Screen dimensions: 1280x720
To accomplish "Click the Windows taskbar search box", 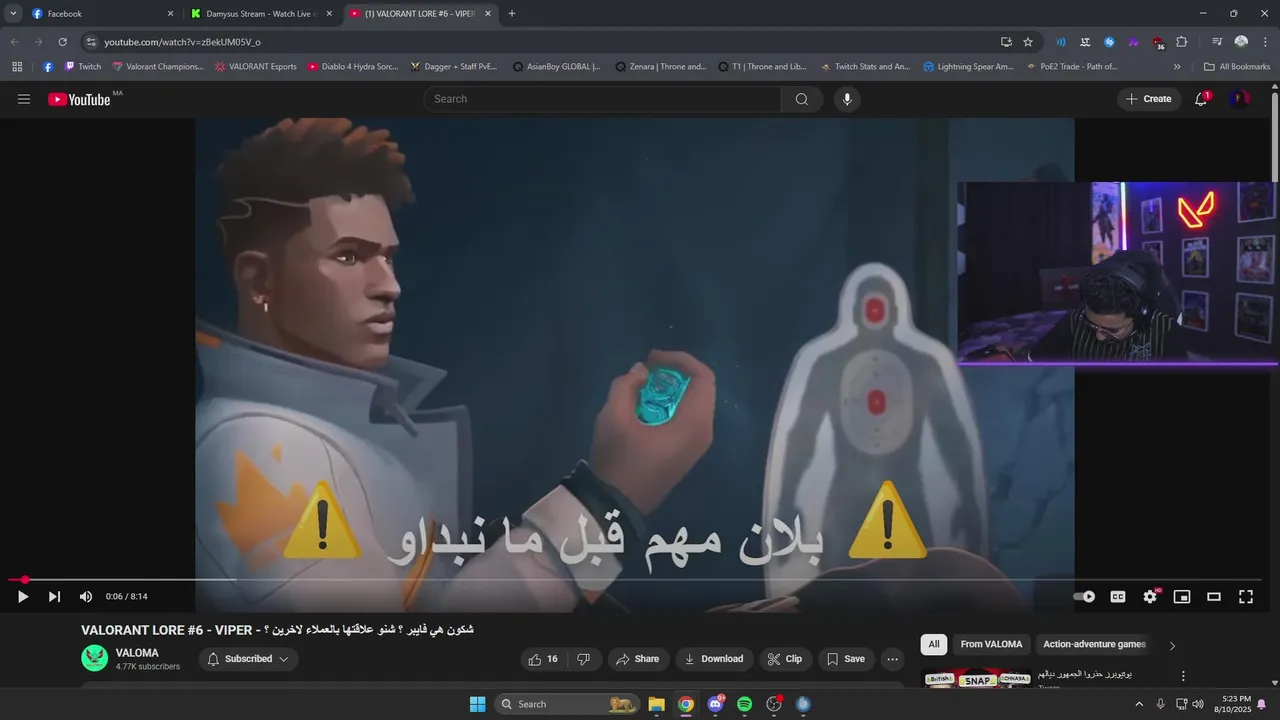I will coord(567,704).
